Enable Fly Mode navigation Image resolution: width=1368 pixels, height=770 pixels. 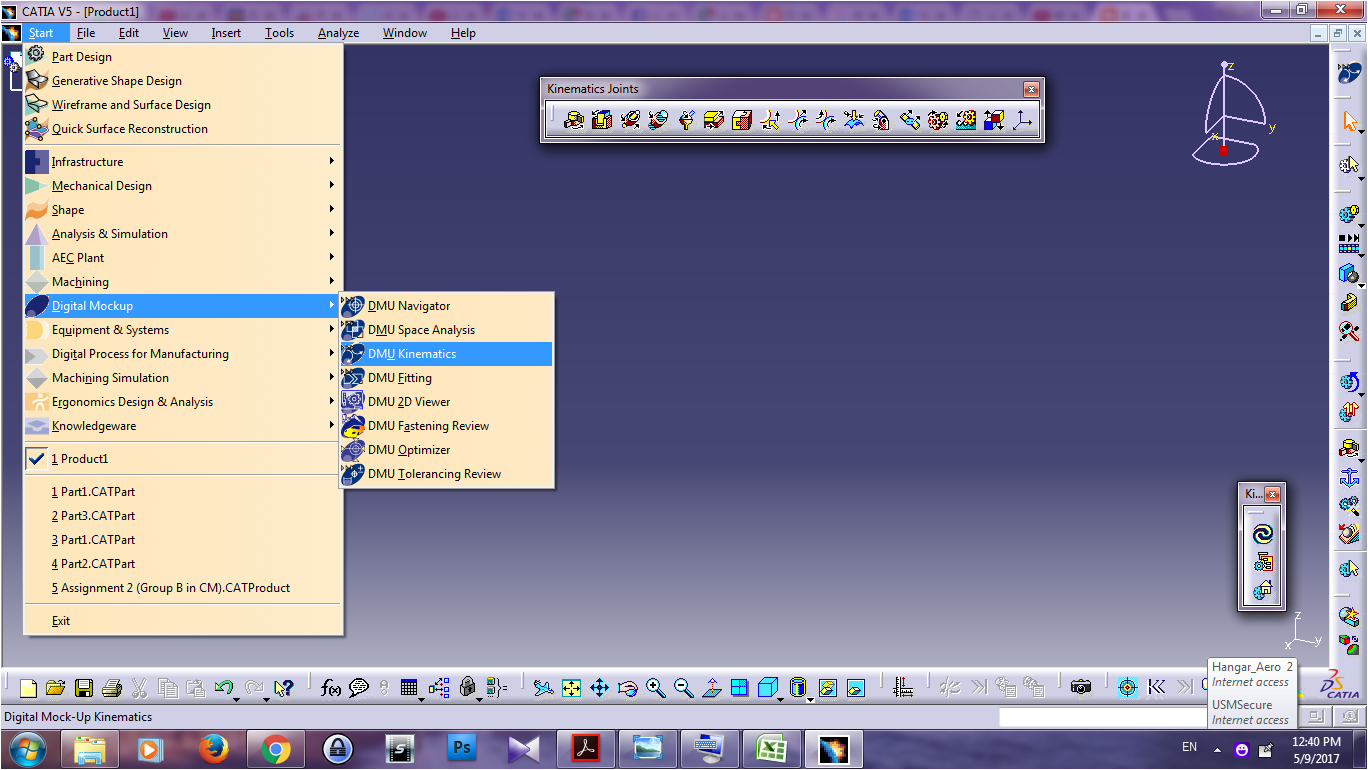542,687
